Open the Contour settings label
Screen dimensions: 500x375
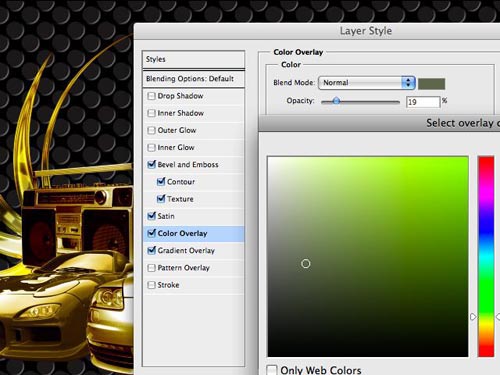pos(181,182)
